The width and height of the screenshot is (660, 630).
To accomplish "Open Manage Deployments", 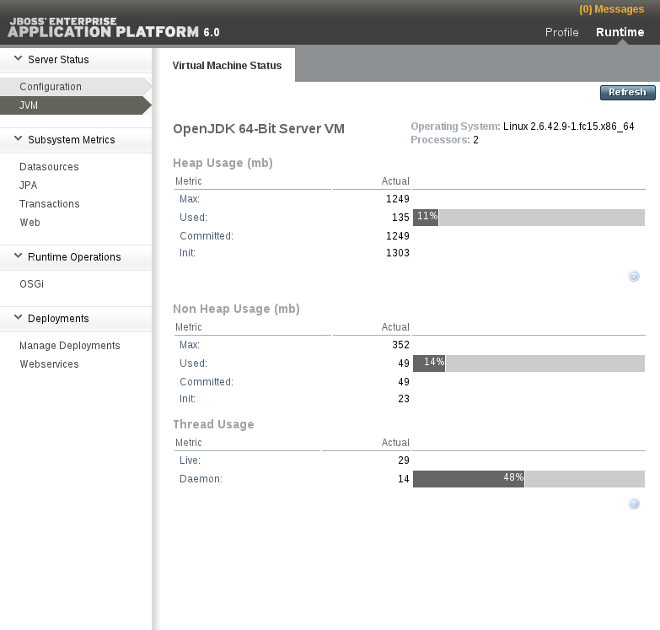I will 69,346.
